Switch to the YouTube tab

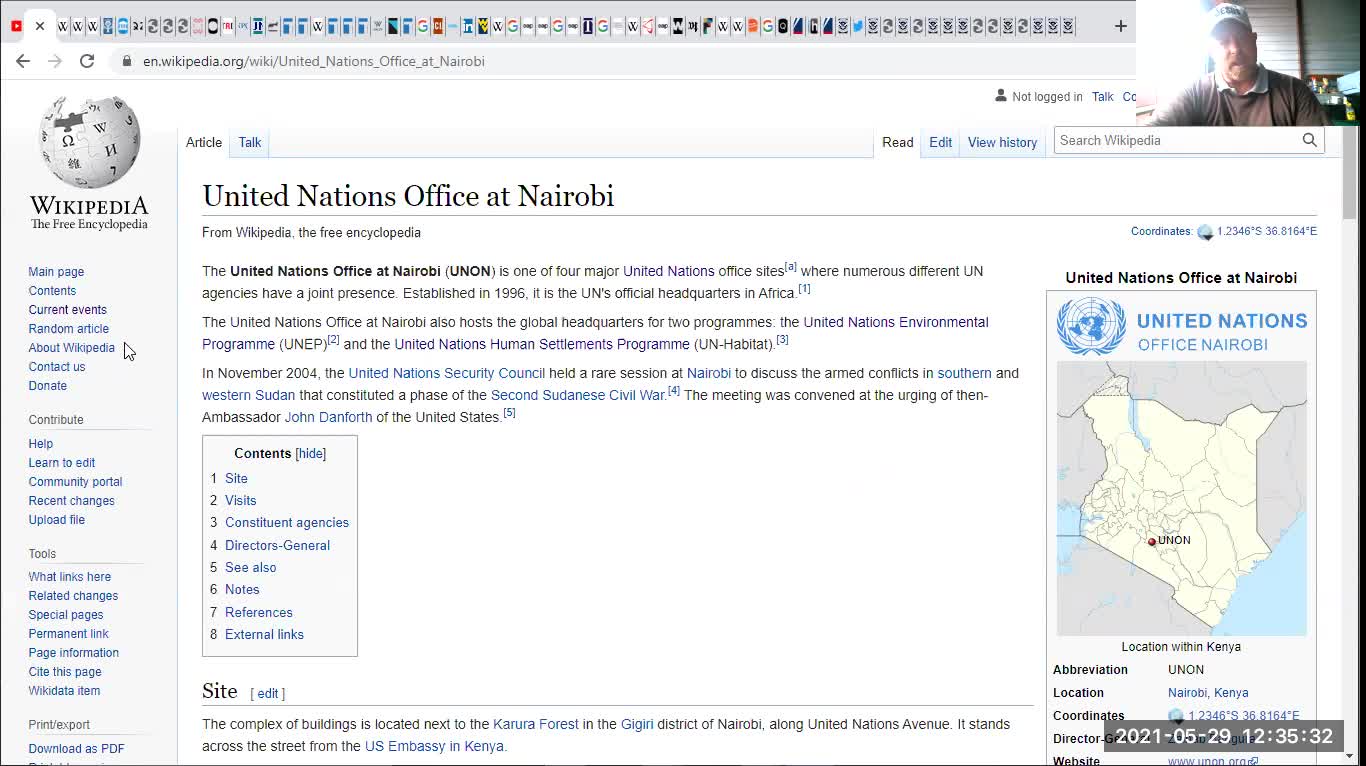coord(16,26)
